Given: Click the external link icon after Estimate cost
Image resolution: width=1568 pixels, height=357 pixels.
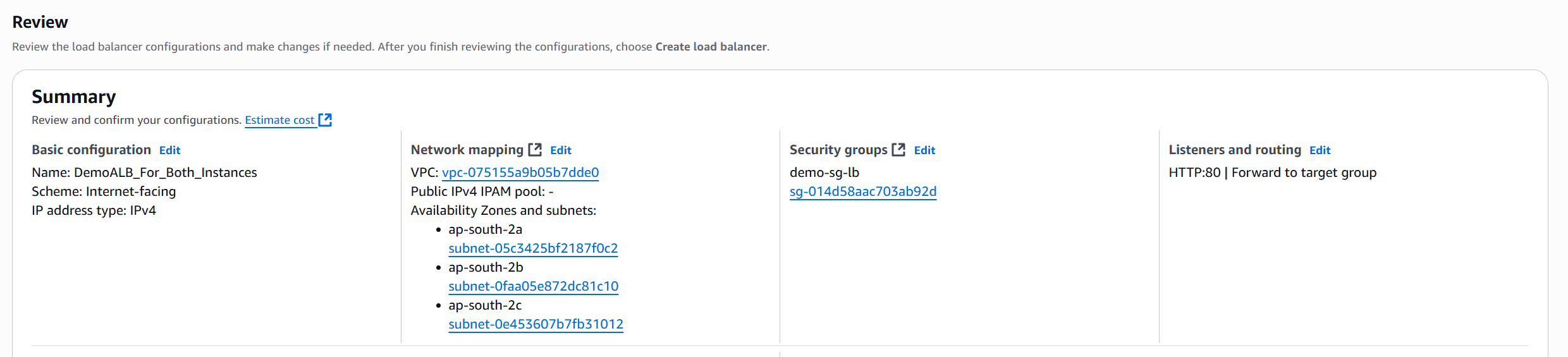Looking at the screenshot, I should tap(325, 120).
